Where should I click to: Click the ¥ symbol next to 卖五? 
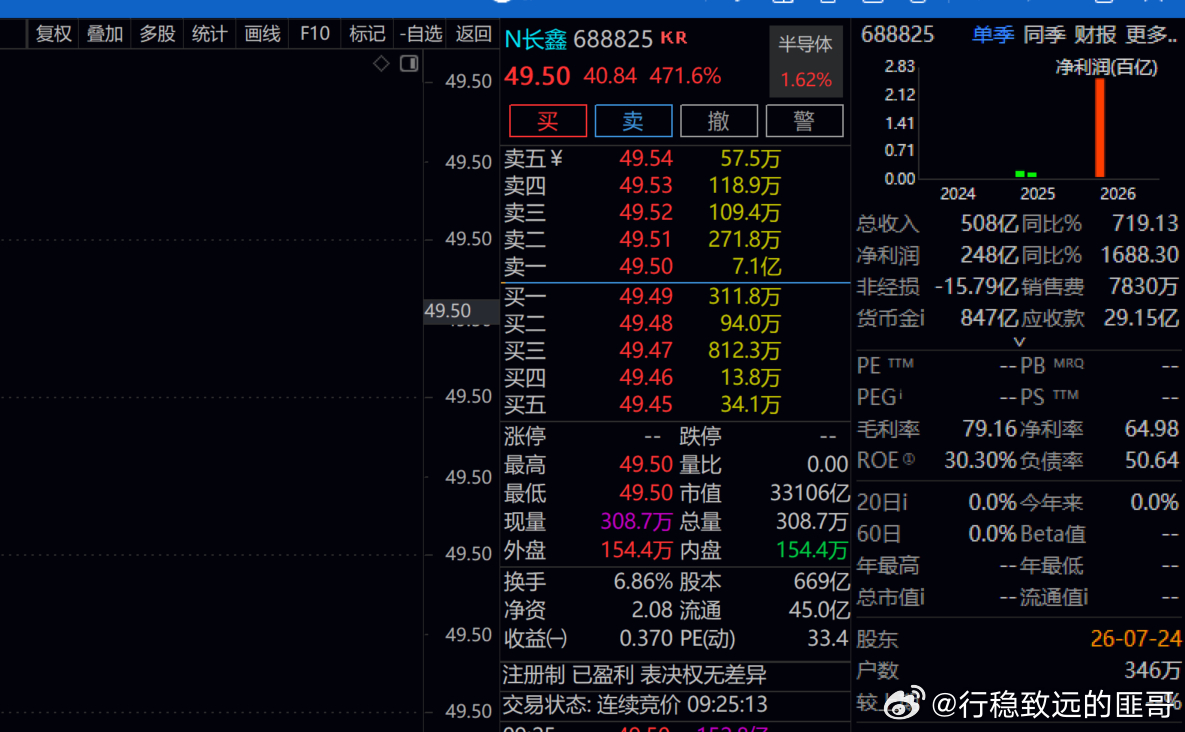click(556, 159)
